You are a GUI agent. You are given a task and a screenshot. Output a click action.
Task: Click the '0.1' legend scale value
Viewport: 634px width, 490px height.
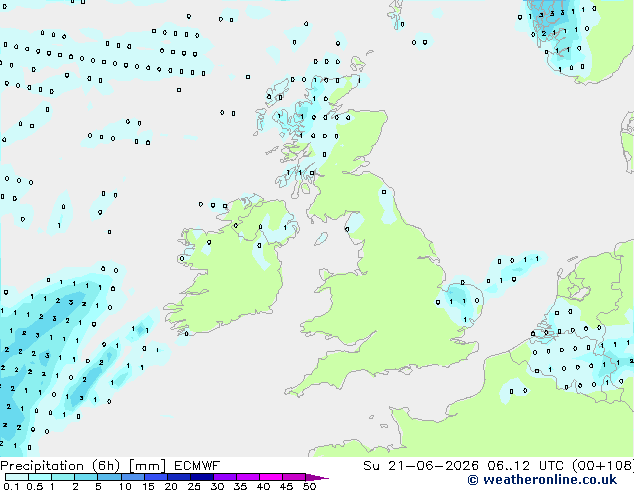coord(12,486)
